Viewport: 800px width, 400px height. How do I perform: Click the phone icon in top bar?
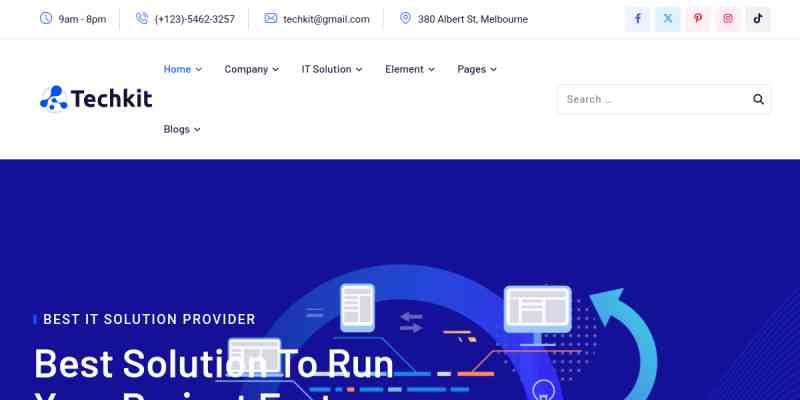pyautogui.click(x=142, y=19)
